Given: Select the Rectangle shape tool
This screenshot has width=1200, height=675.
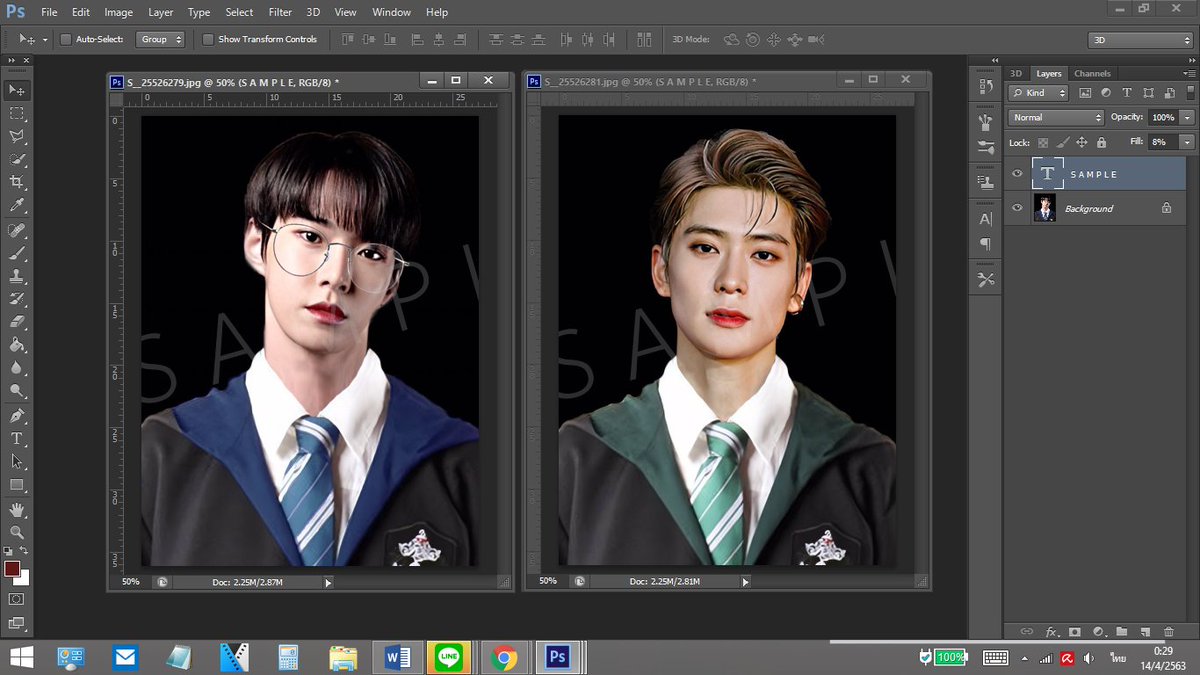Looking at the screenshot, I should coord(17,485).
